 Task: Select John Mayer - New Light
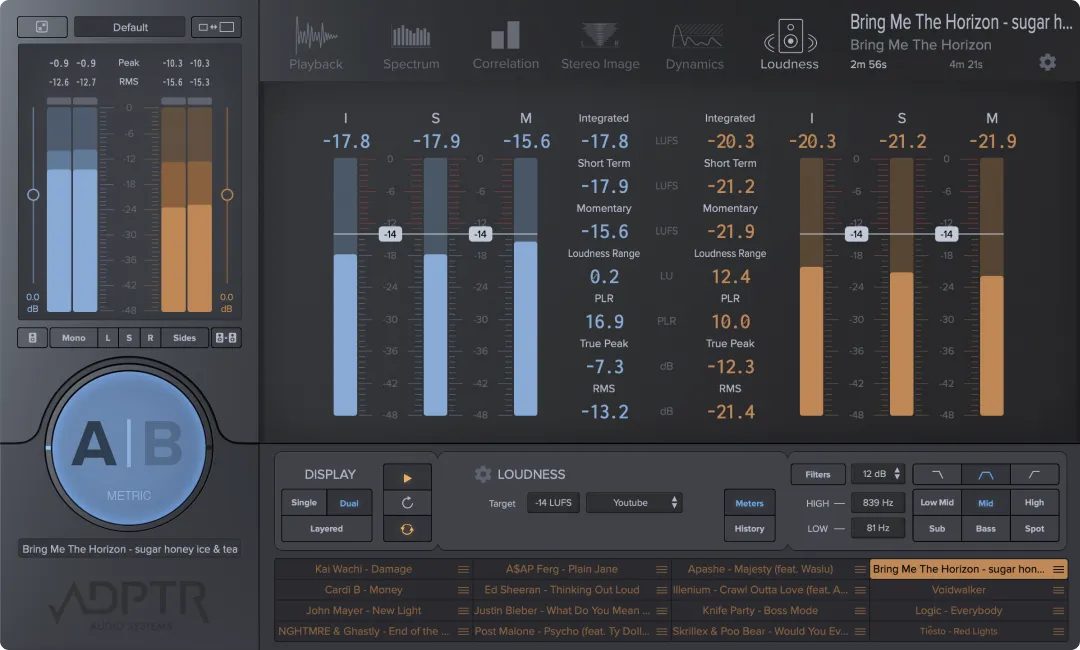[364, 610]
